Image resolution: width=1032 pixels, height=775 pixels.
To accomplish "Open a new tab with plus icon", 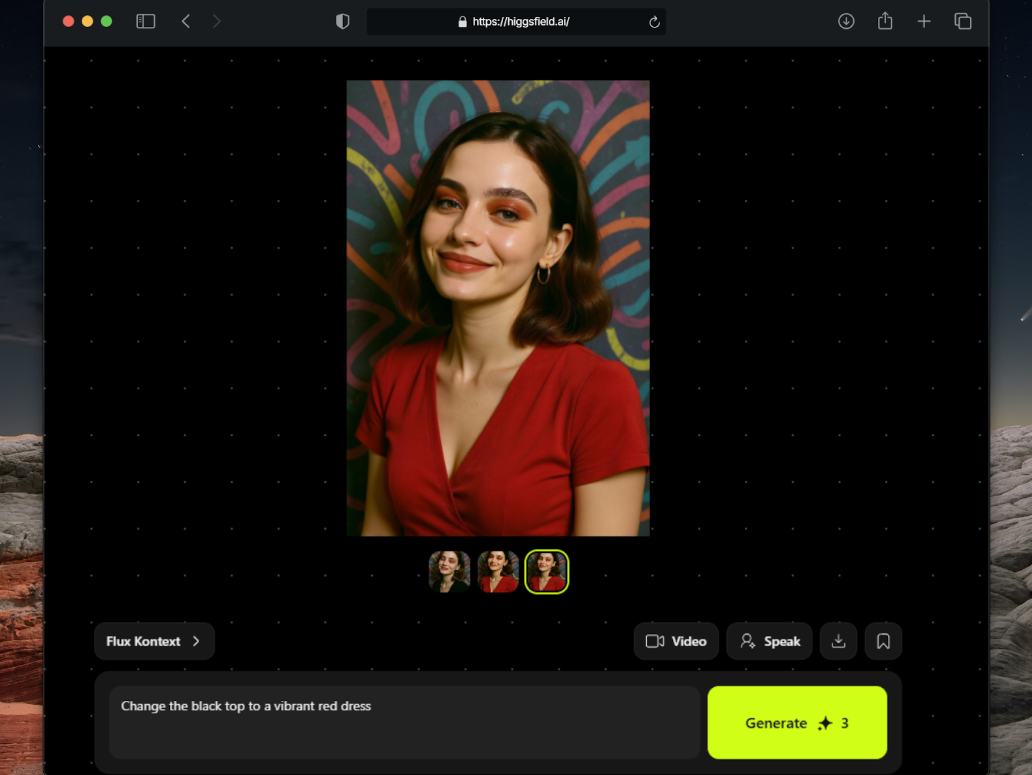I will (924, 21).
